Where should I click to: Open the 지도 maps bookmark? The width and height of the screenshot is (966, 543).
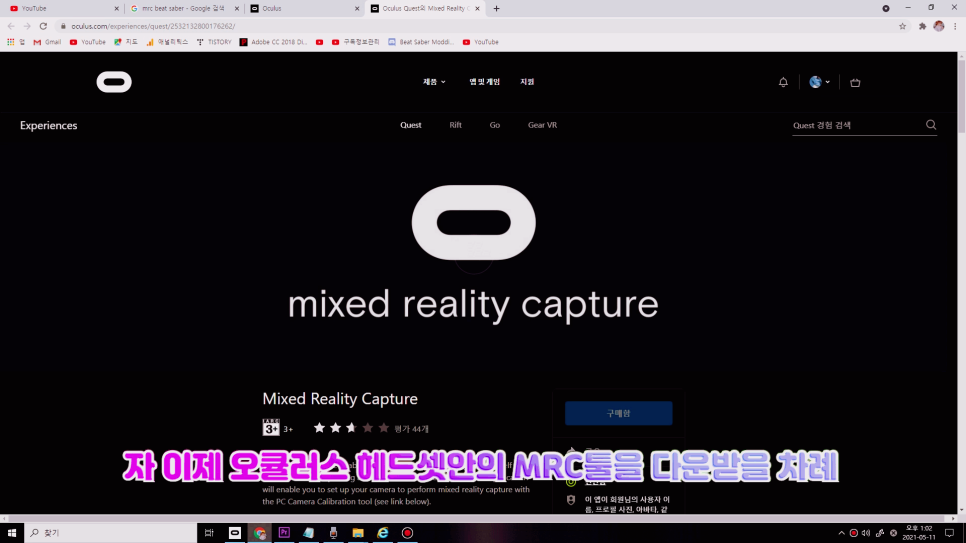click(x=126, y=42)
